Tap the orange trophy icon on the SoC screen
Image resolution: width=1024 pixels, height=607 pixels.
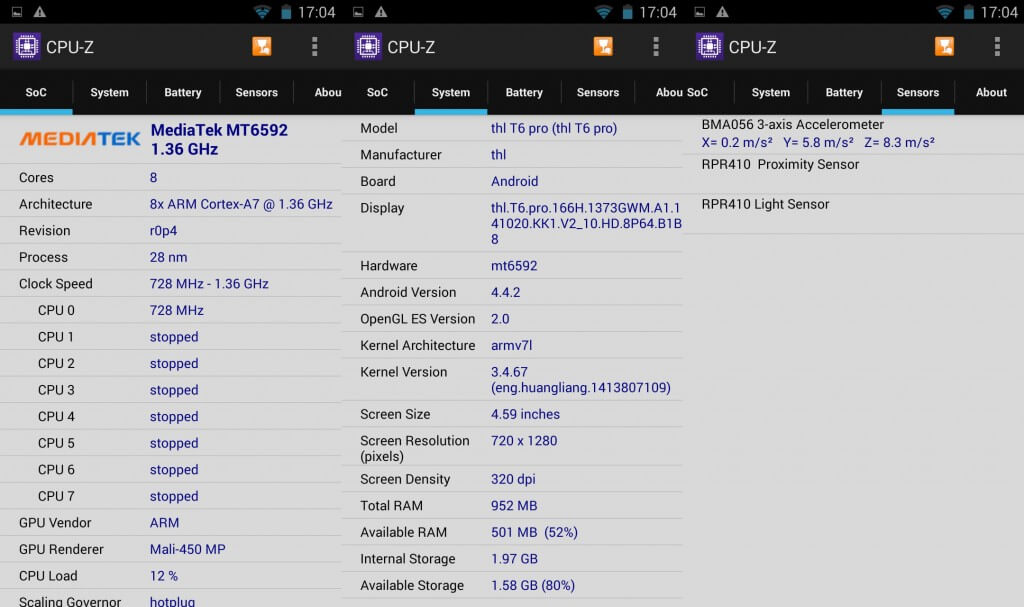(262, 47)
